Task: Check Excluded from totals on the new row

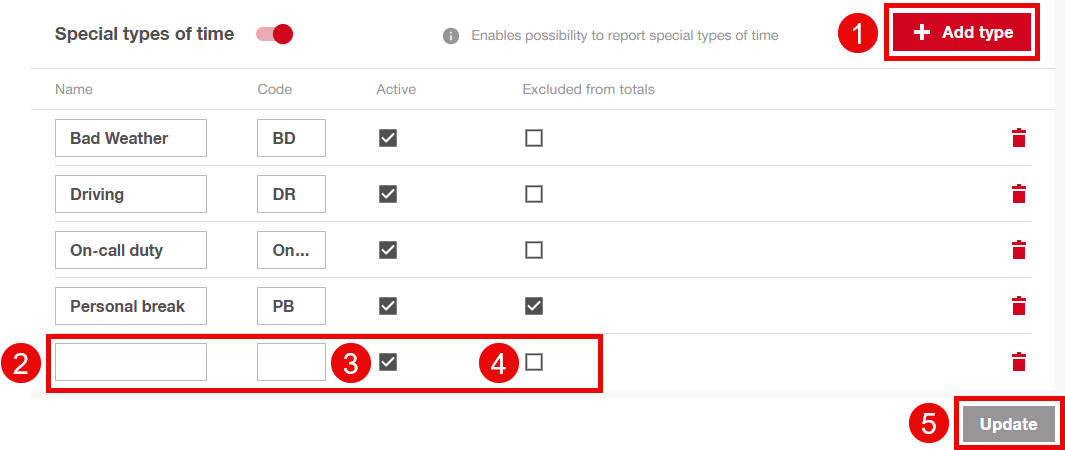Action: point(534,362)
